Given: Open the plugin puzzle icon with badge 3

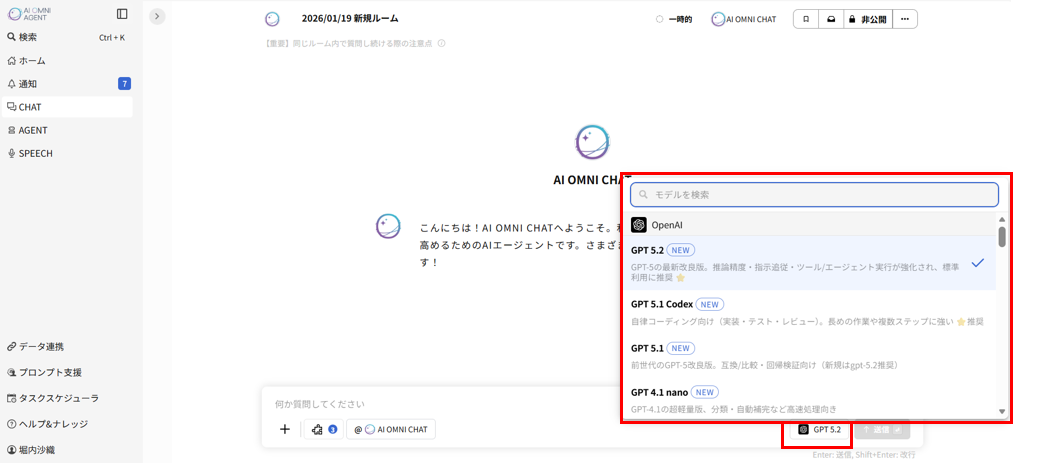Looking at the screenshot, I should (323, 429).
